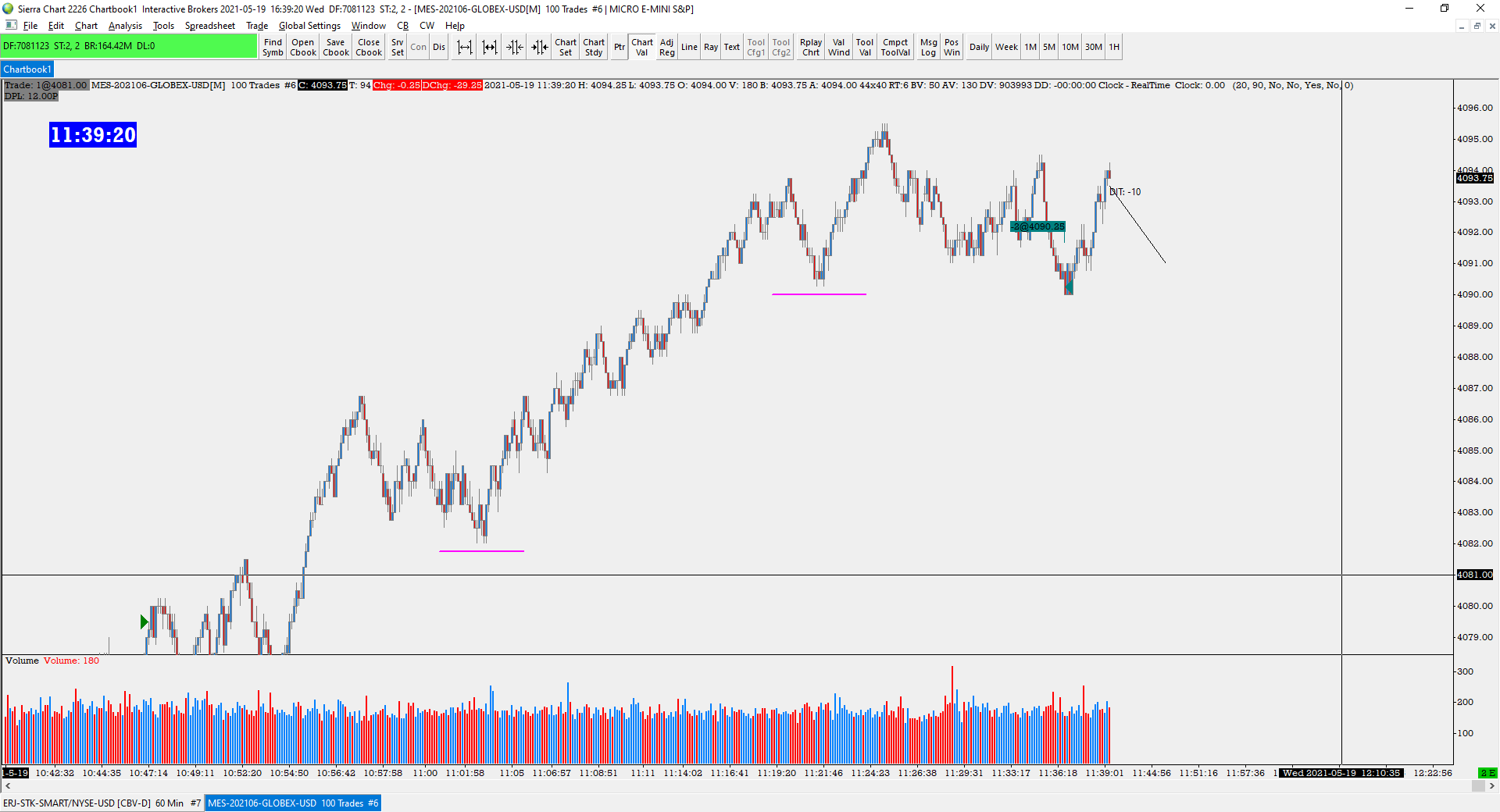The width and height of the screenshot is (1500, 812).
Task: Open the Spreadsheet menu
Action: click(x=209, y=26)
